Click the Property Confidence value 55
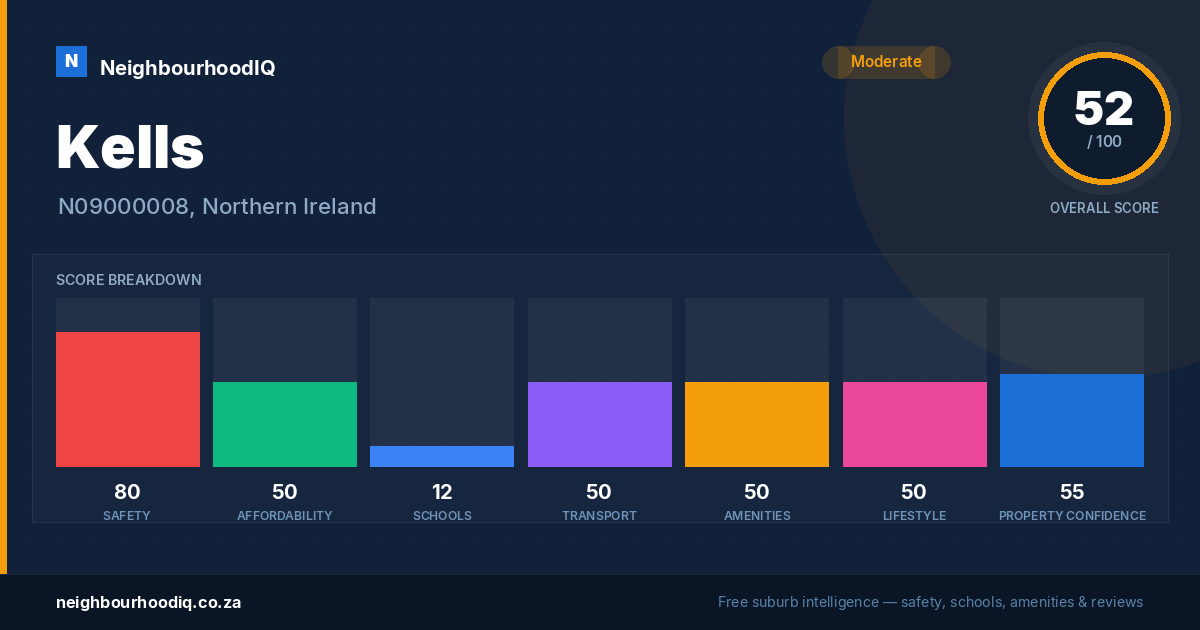The height and width of the screenshot is (630, 1200). coord(1072,492)
